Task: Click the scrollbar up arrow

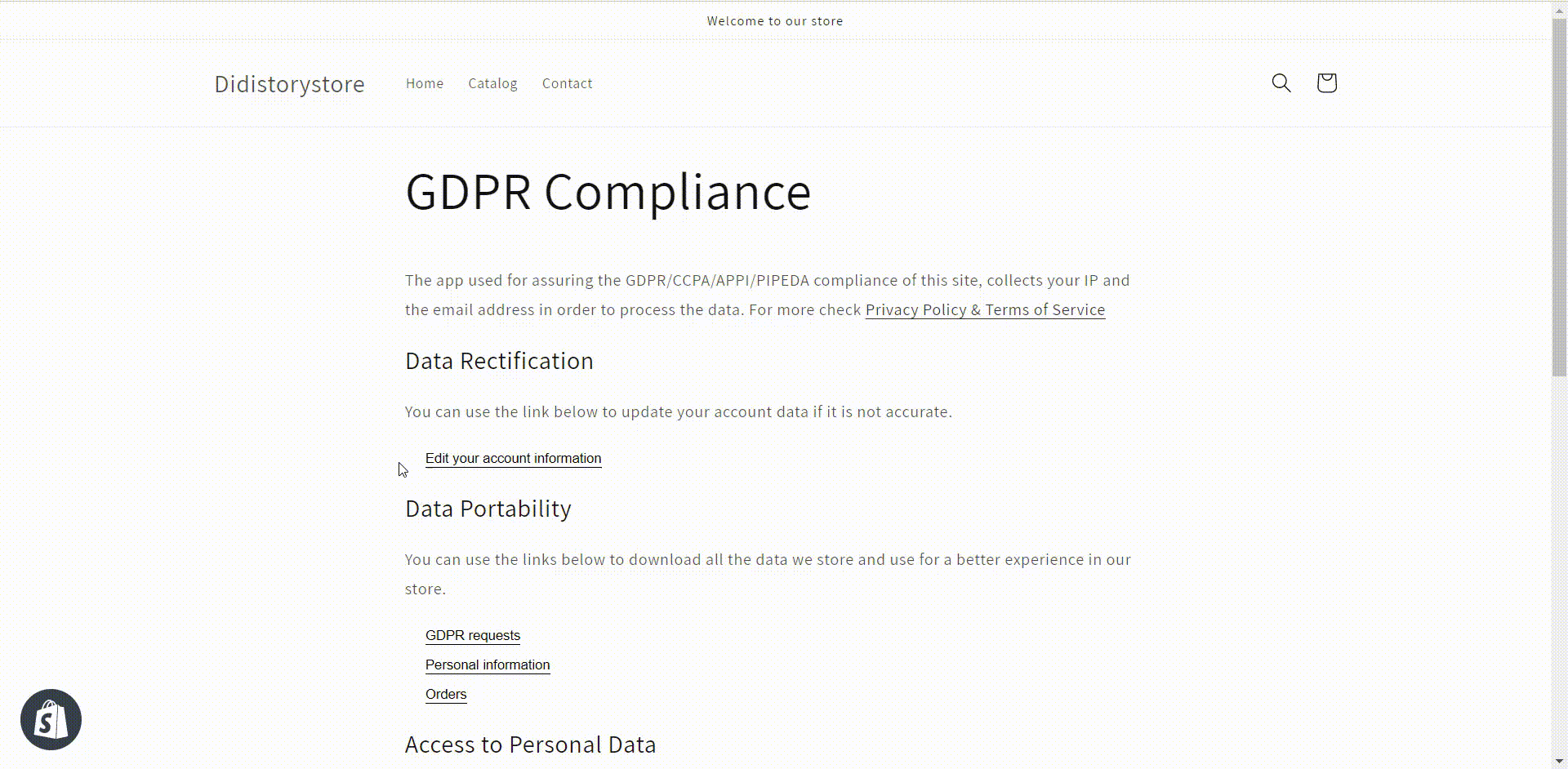Action: click(1560, 7)
